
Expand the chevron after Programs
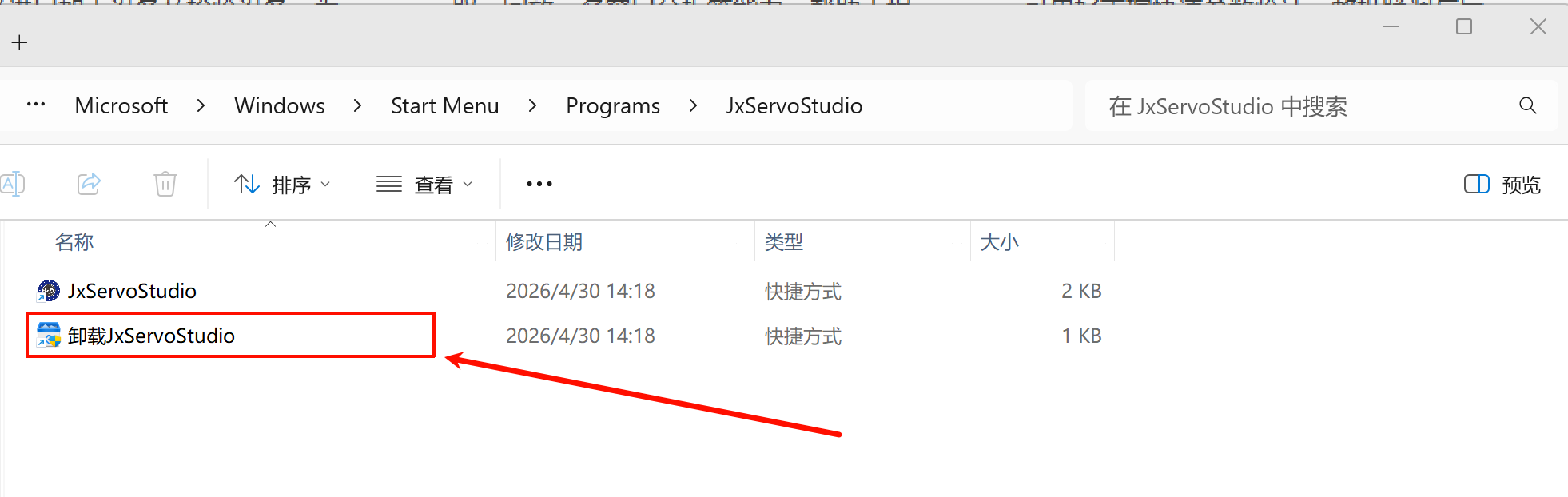tap(693, 105)
